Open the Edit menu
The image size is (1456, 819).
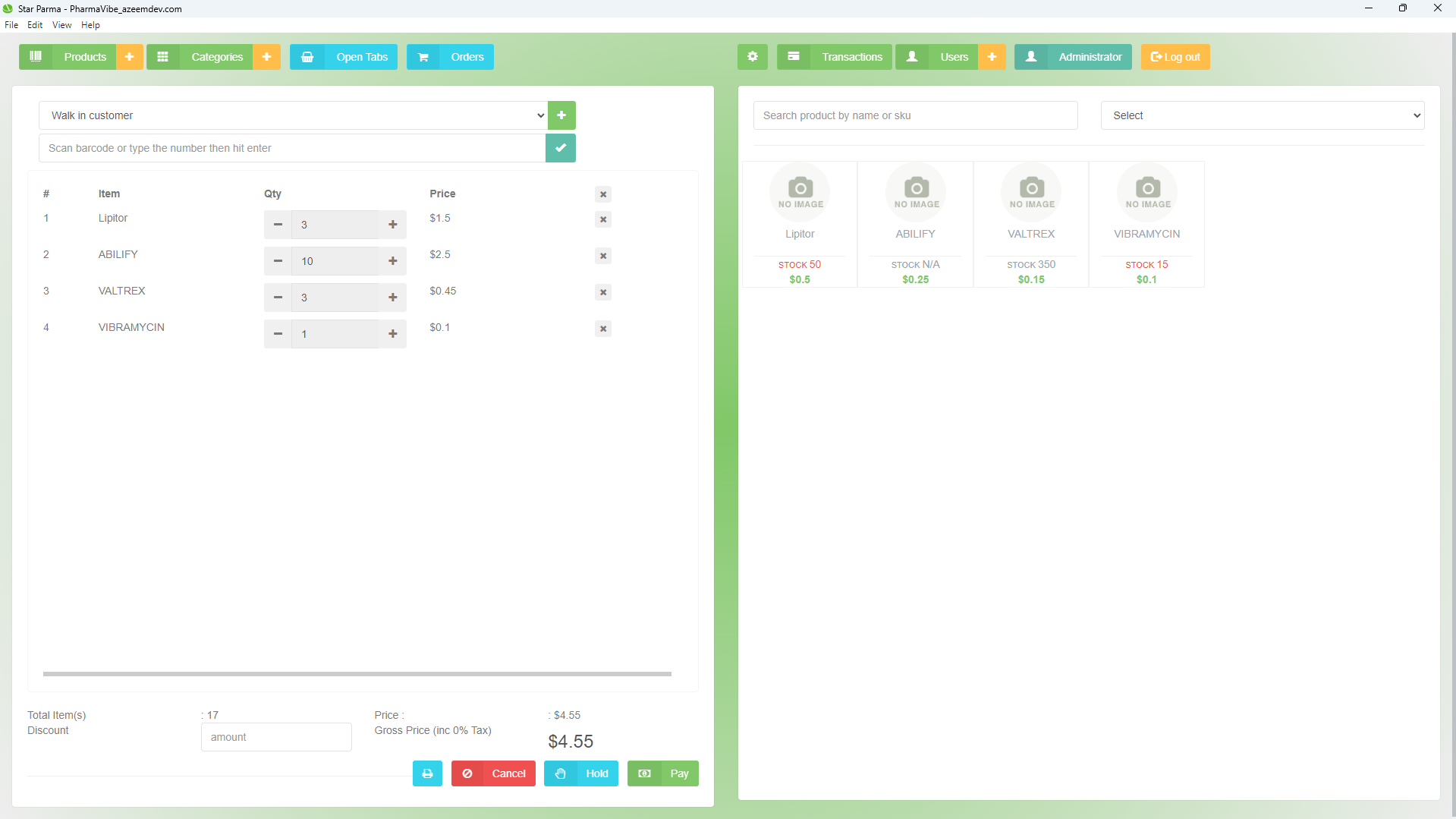(35, 25)
